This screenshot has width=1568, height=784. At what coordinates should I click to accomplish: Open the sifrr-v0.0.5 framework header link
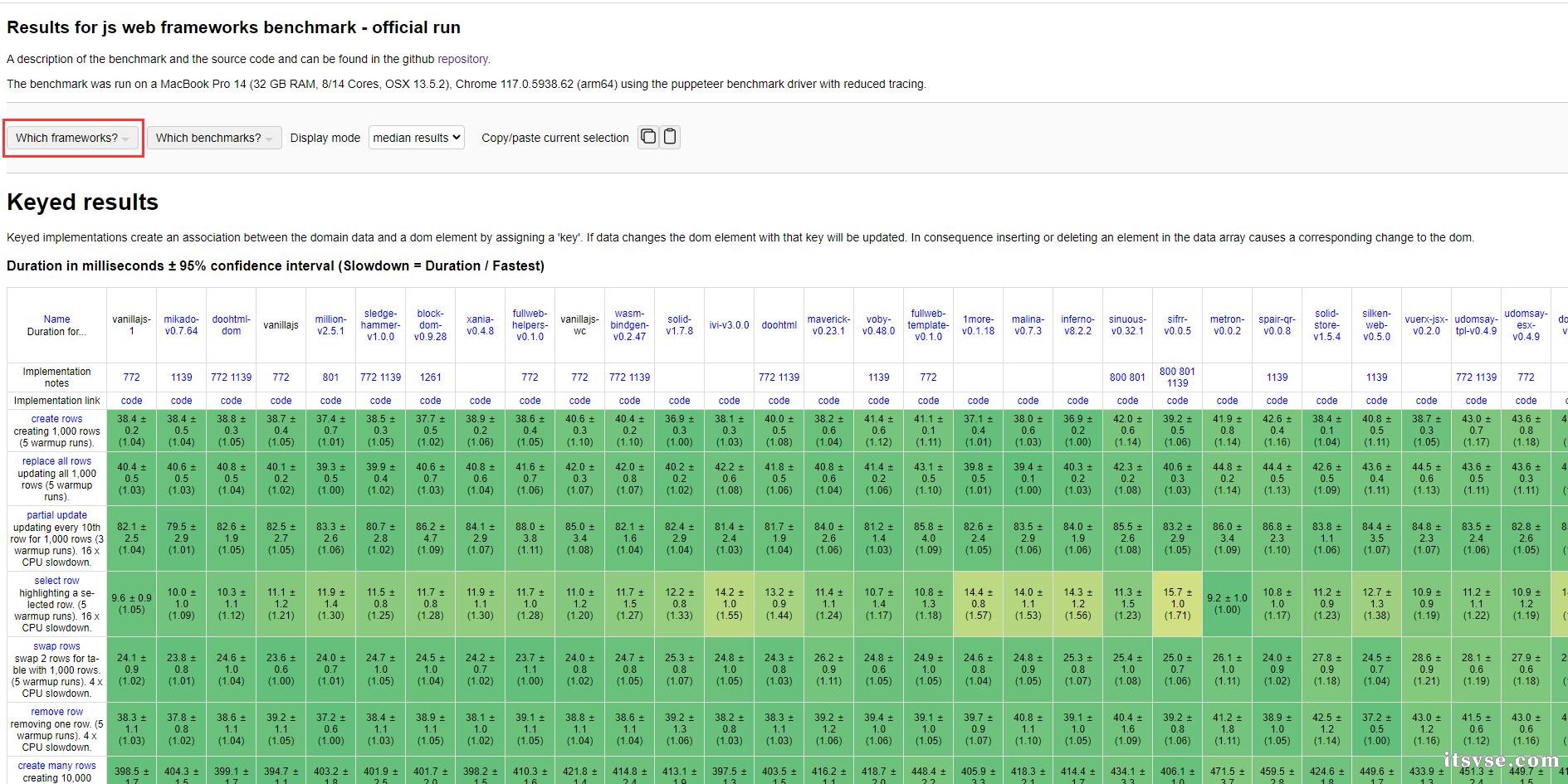[x=1177, y=325]
